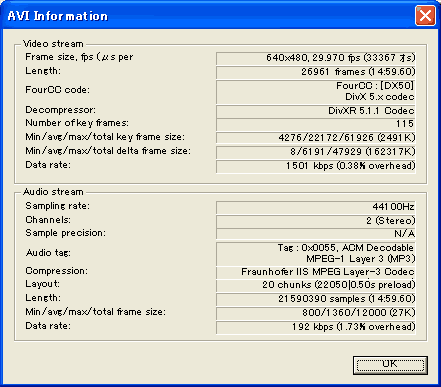Click the frame size value 640x480, 29.970 fps
The width and height of the screenshot is (441, 387).
(316, 58)
